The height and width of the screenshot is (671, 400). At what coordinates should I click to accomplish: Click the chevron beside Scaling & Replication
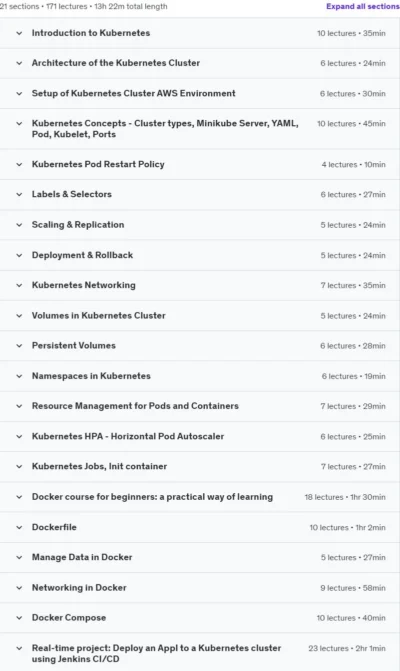pos(19,225)
